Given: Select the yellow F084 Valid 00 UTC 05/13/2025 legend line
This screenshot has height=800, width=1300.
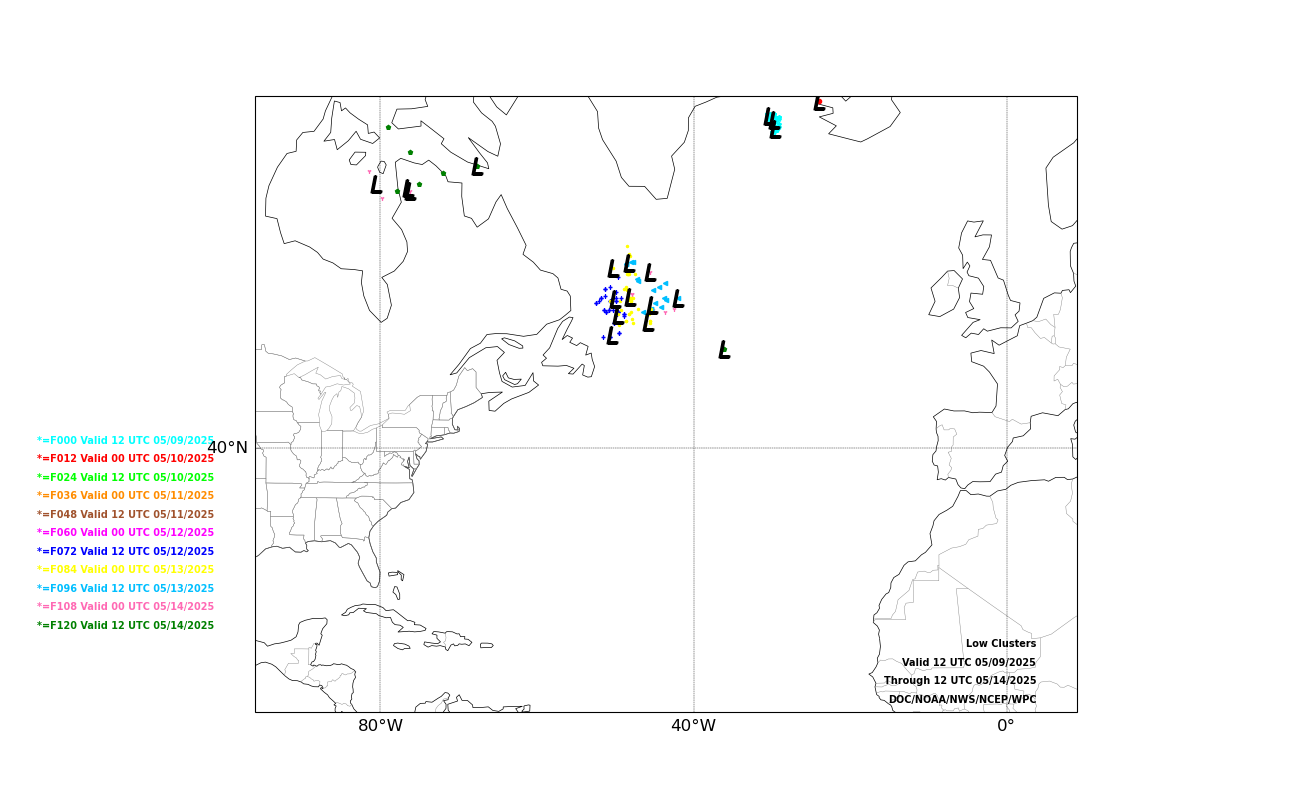Looking at the screenshot, I should click(x=126, y=570).
